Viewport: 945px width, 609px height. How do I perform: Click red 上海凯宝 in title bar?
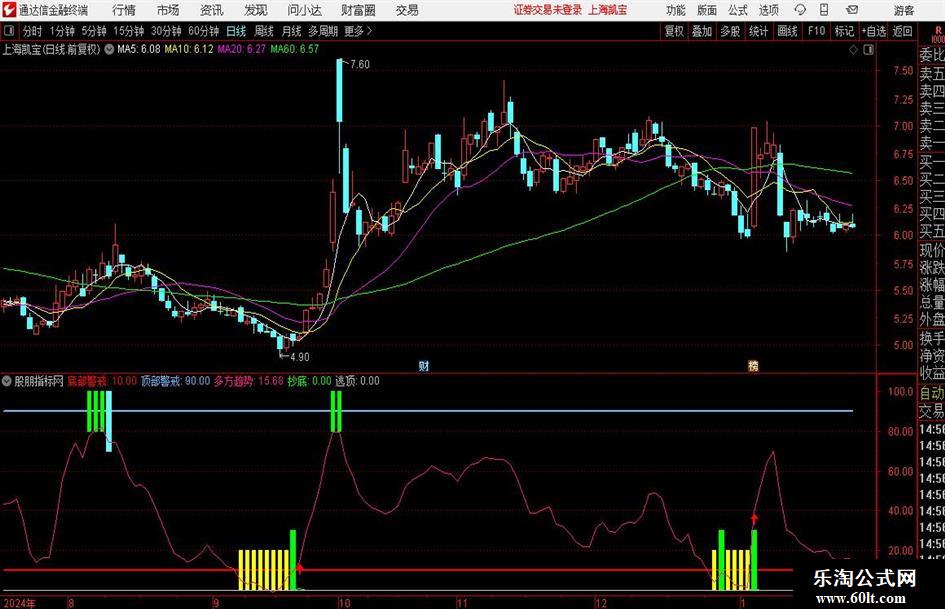608,10
